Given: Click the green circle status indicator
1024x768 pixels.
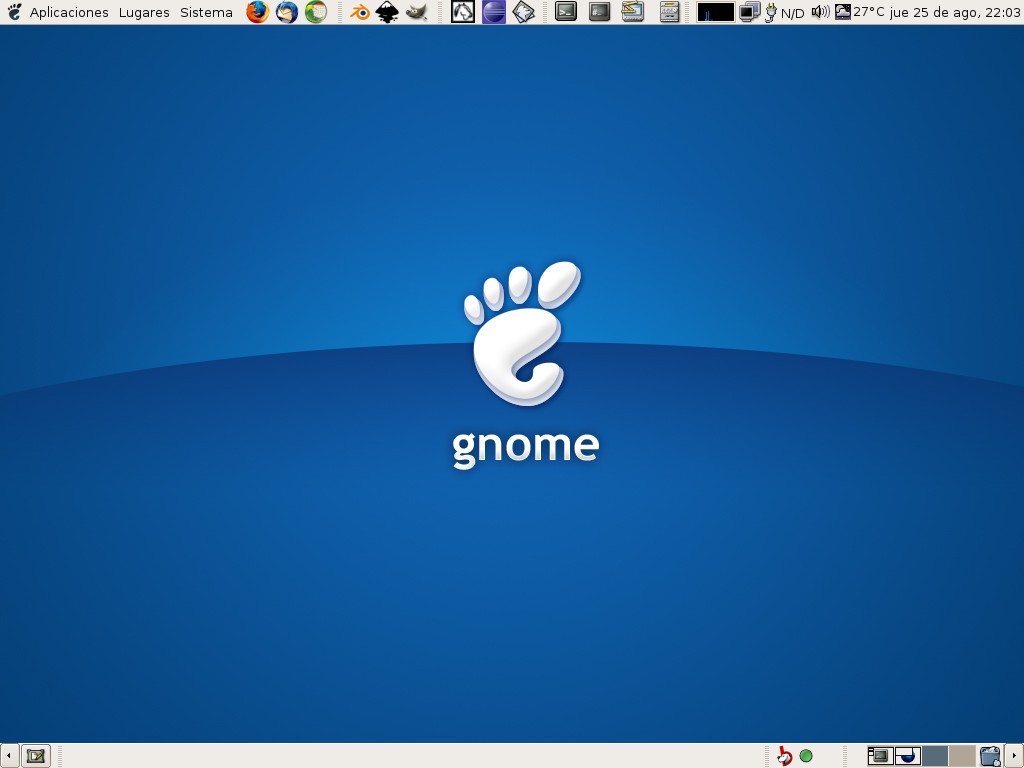Looking at the screenshot, I should pos(807,756).
